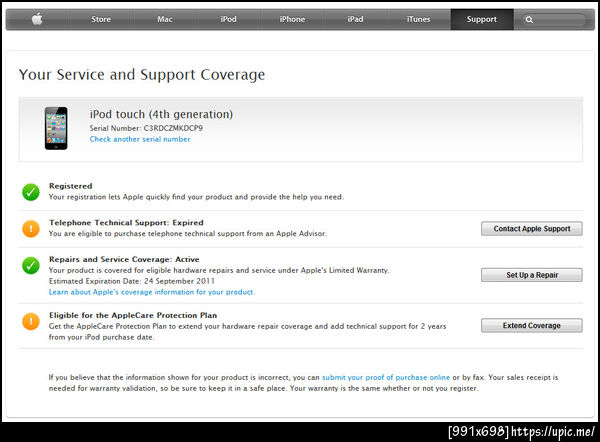Click the Set Up a Repair button
The width and height of the screenshot is (600, 442).
click(x=532, y=275)
